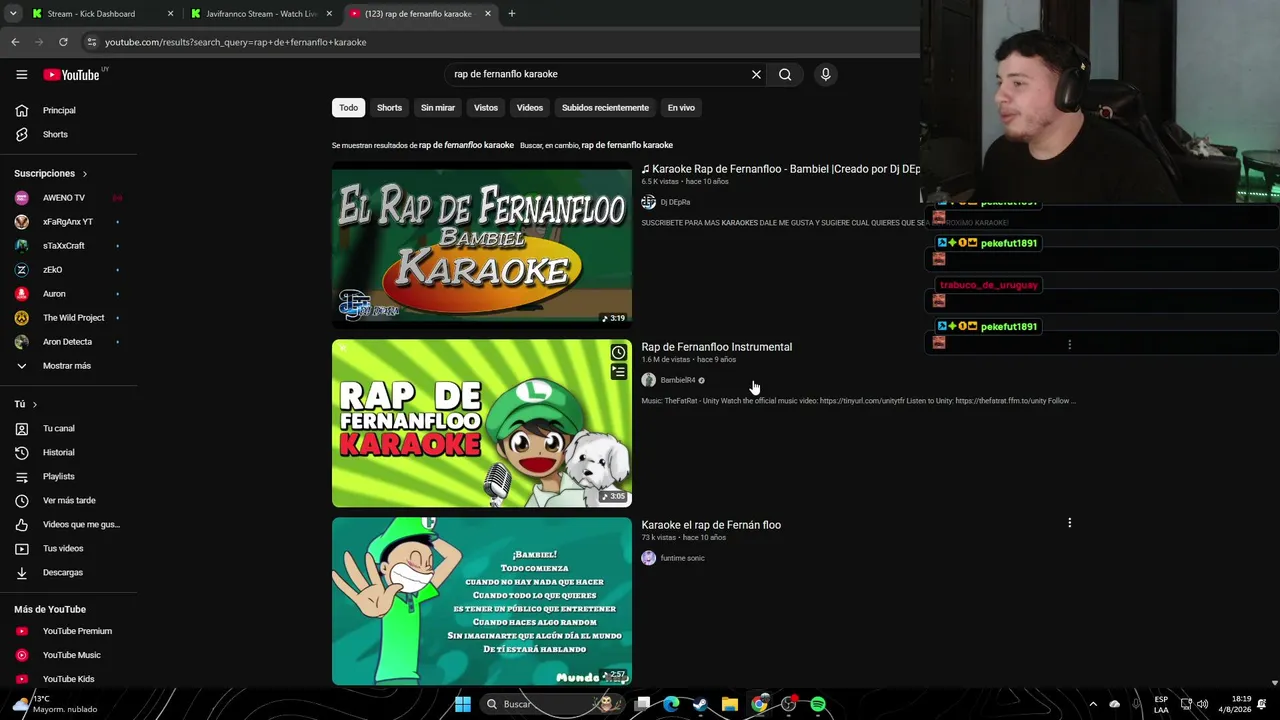Show hidden system tray icons
This screenshot has height=720, width=1280.
click(x=1092, y=704)
